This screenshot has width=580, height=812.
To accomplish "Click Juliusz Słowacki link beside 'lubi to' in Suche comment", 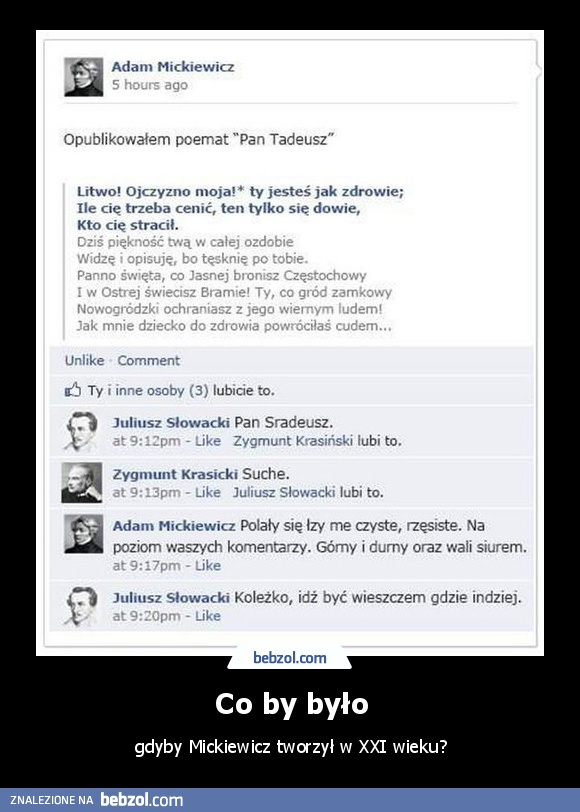I will point(284,492).
